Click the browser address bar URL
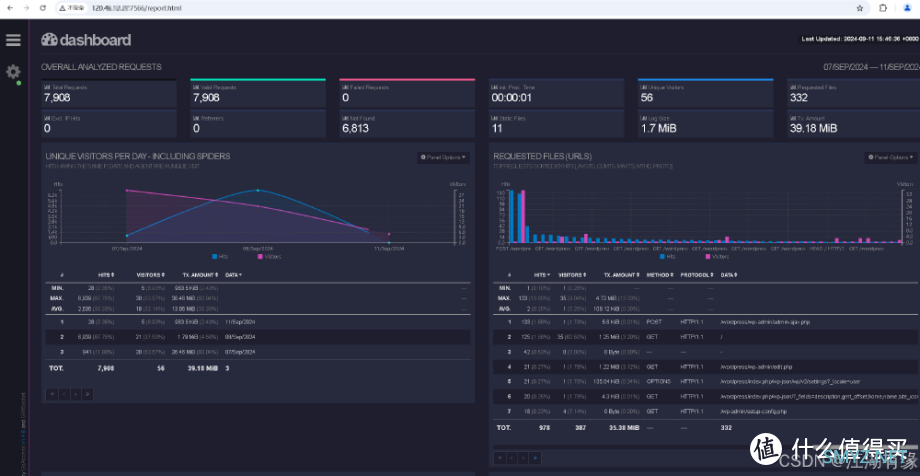Viewport: 920px width, 476px height. pyautogui.click(x=137, y=8)
